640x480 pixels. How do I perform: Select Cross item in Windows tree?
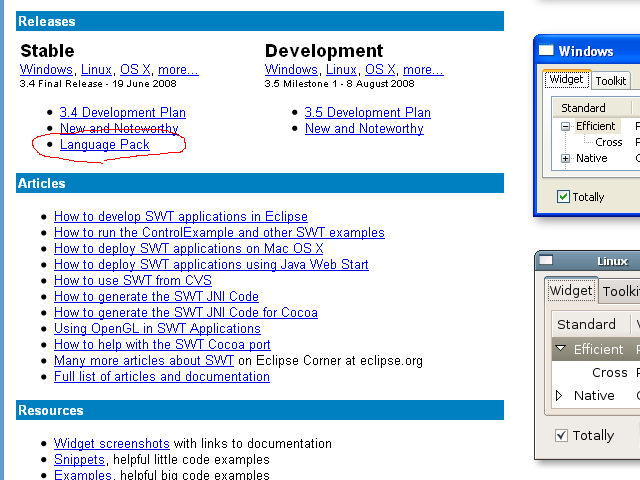(609, 142)
